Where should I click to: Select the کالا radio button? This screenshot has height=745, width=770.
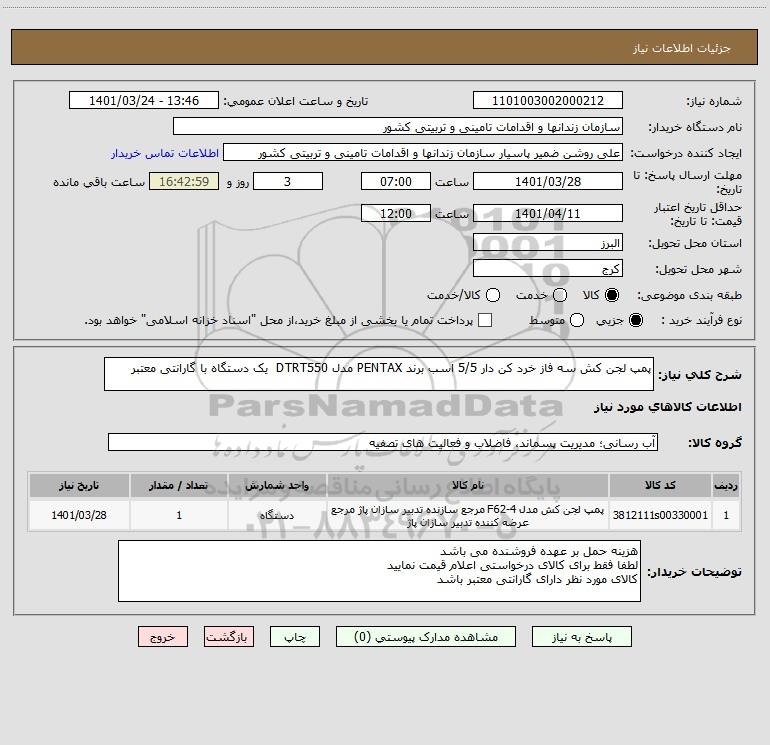(x=612, y=295)
